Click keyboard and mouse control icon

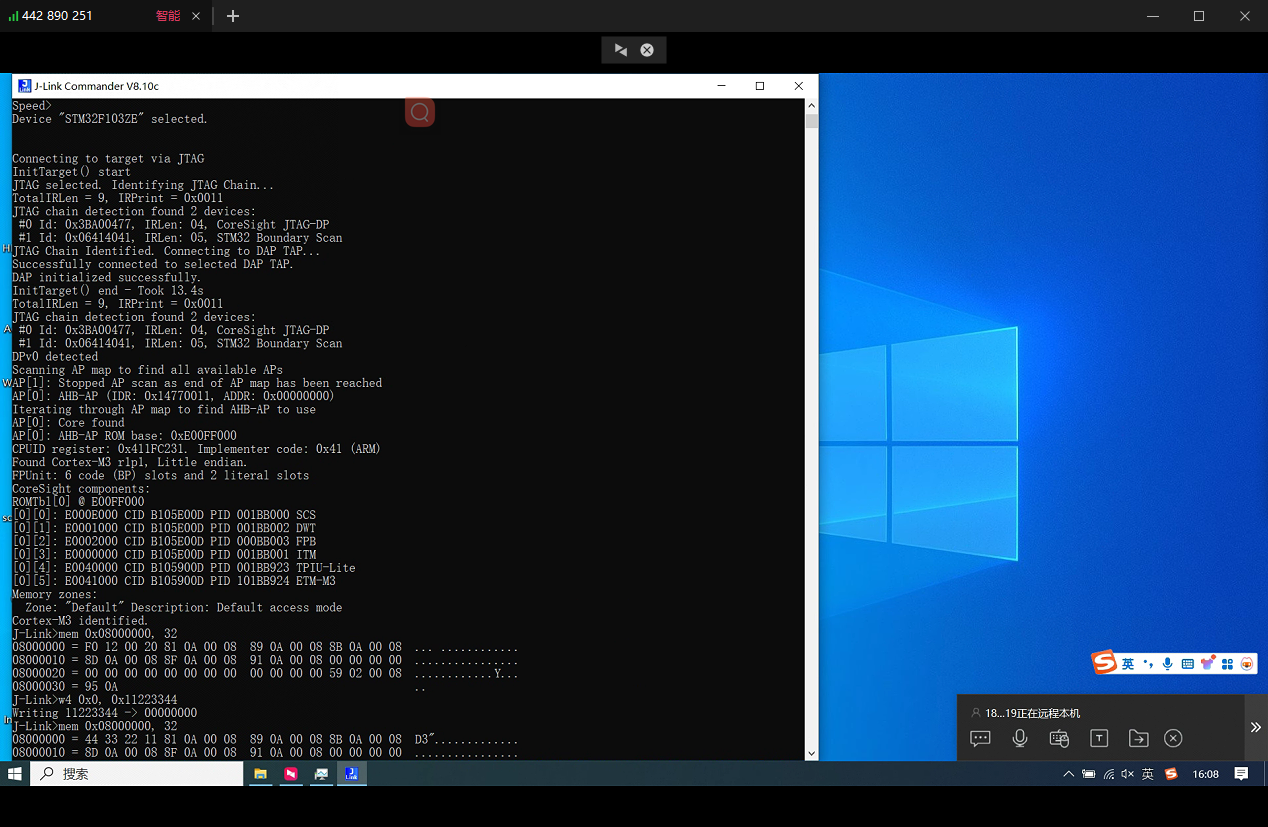pyautogui.click(x=1059, y=738)
